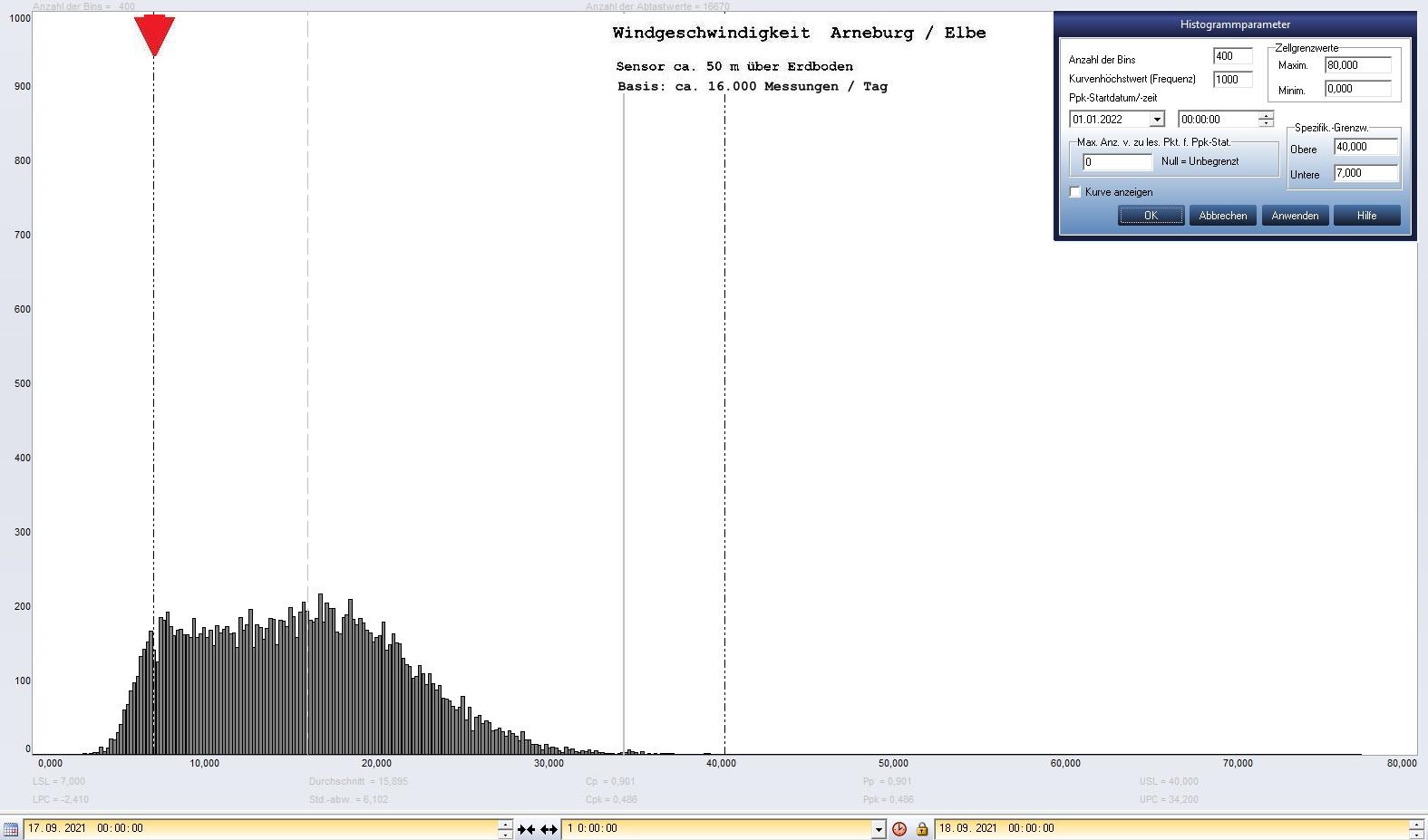Click the inward arrows compress time icon
The height and width of the screenshot is (840, 1428).
click(x=526, y=828)
